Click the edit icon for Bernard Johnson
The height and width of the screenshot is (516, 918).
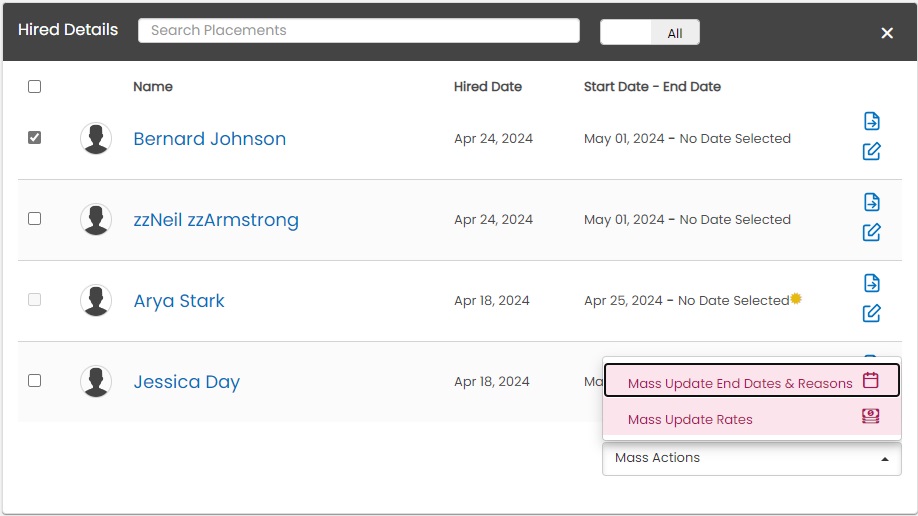(x=871, y=152)
